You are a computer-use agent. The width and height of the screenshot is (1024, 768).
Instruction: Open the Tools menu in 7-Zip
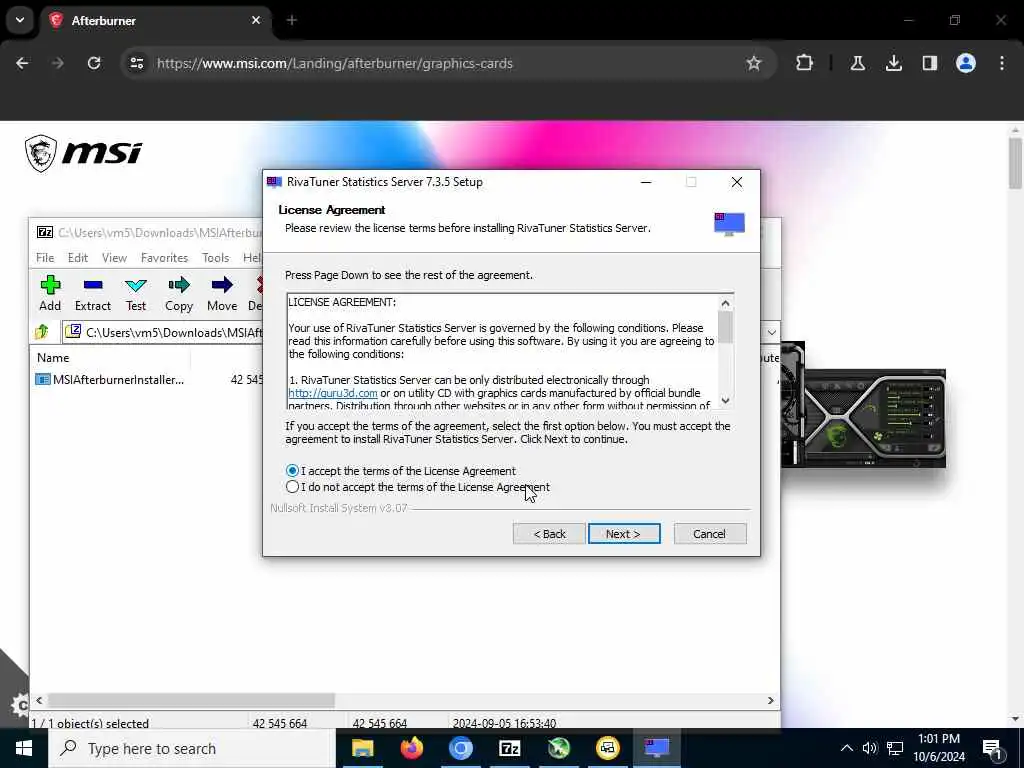[x=216, y=258]
